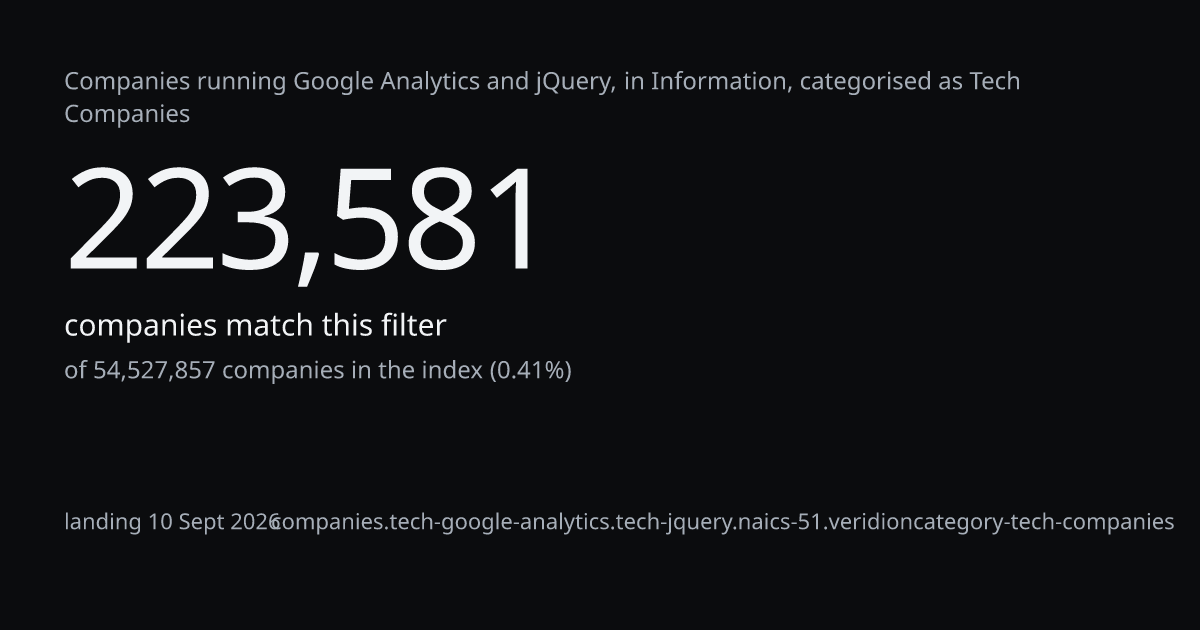The image size is (1200, 630).
Task: Click the 'Companies running' heading start
Action: (x=176, y=82)
